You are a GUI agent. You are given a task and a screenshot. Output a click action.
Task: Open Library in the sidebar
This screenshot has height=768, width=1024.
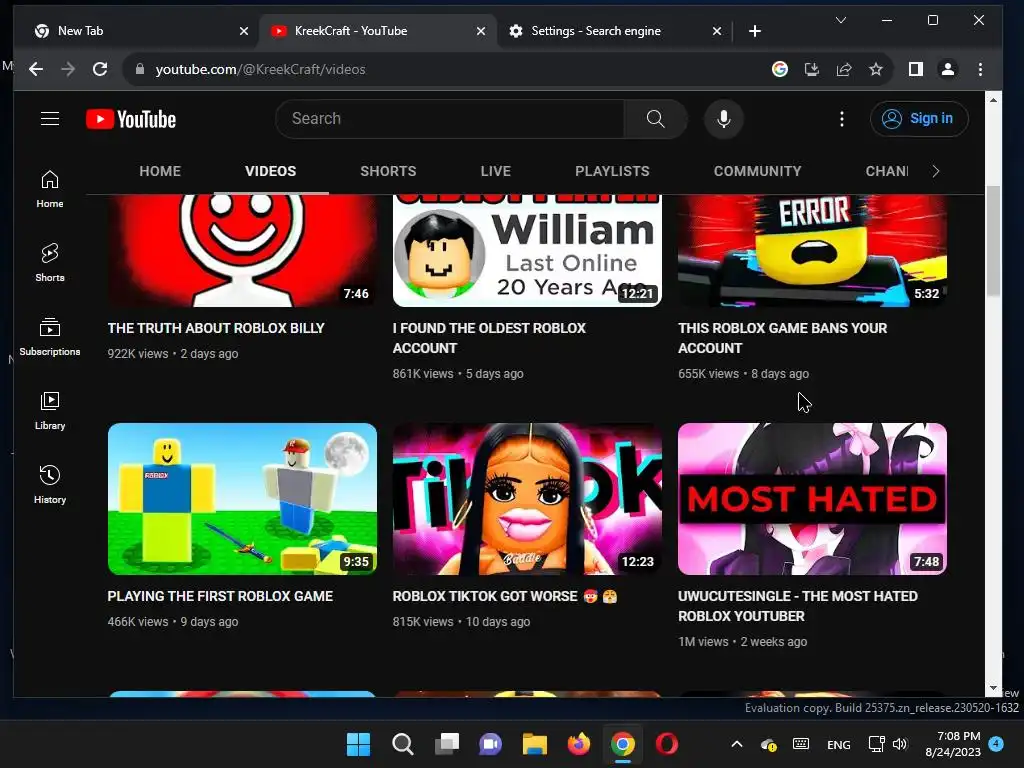point(50,410)
